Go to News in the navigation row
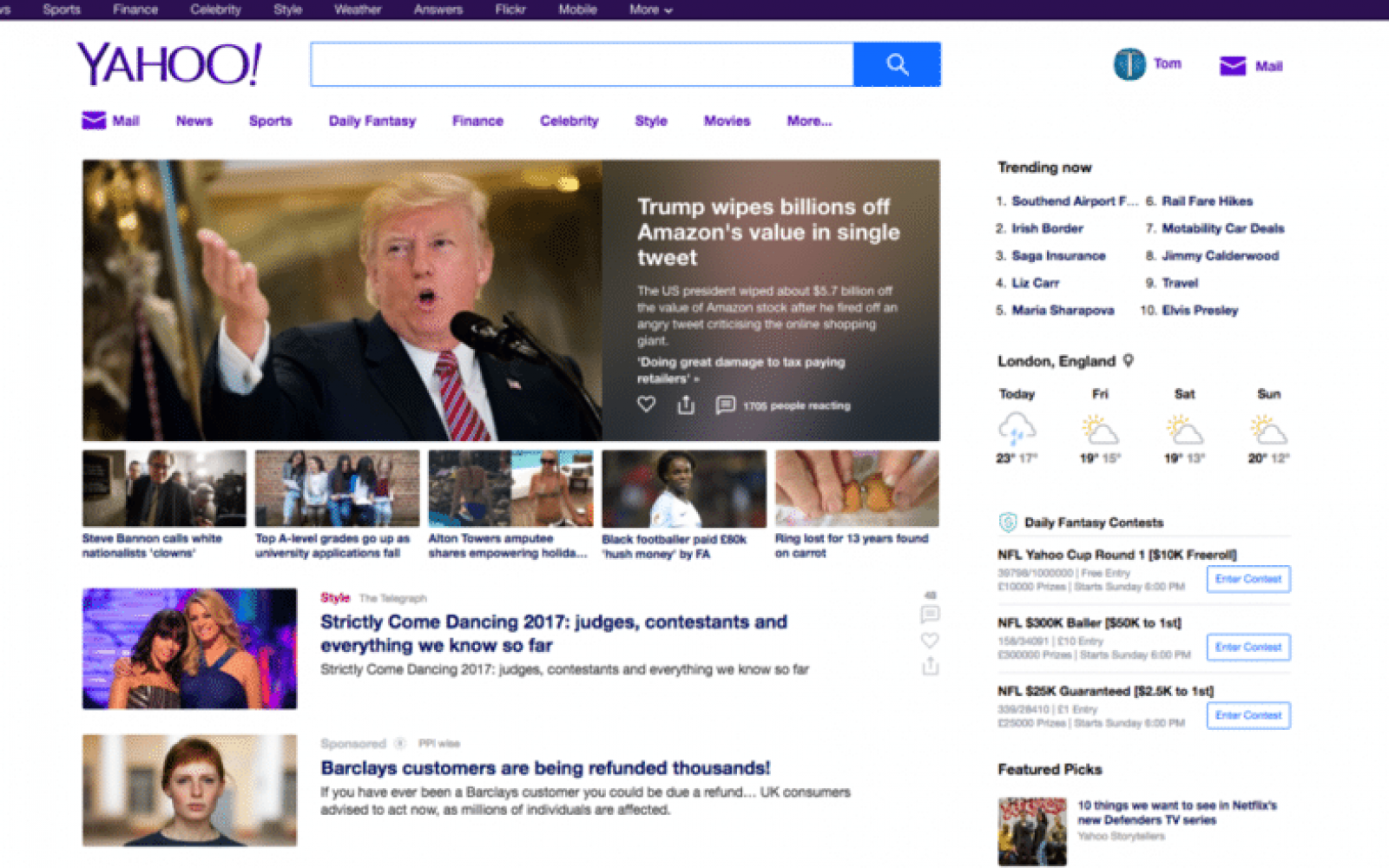This screenshot has height=868, width=1389. coord(194,121)
